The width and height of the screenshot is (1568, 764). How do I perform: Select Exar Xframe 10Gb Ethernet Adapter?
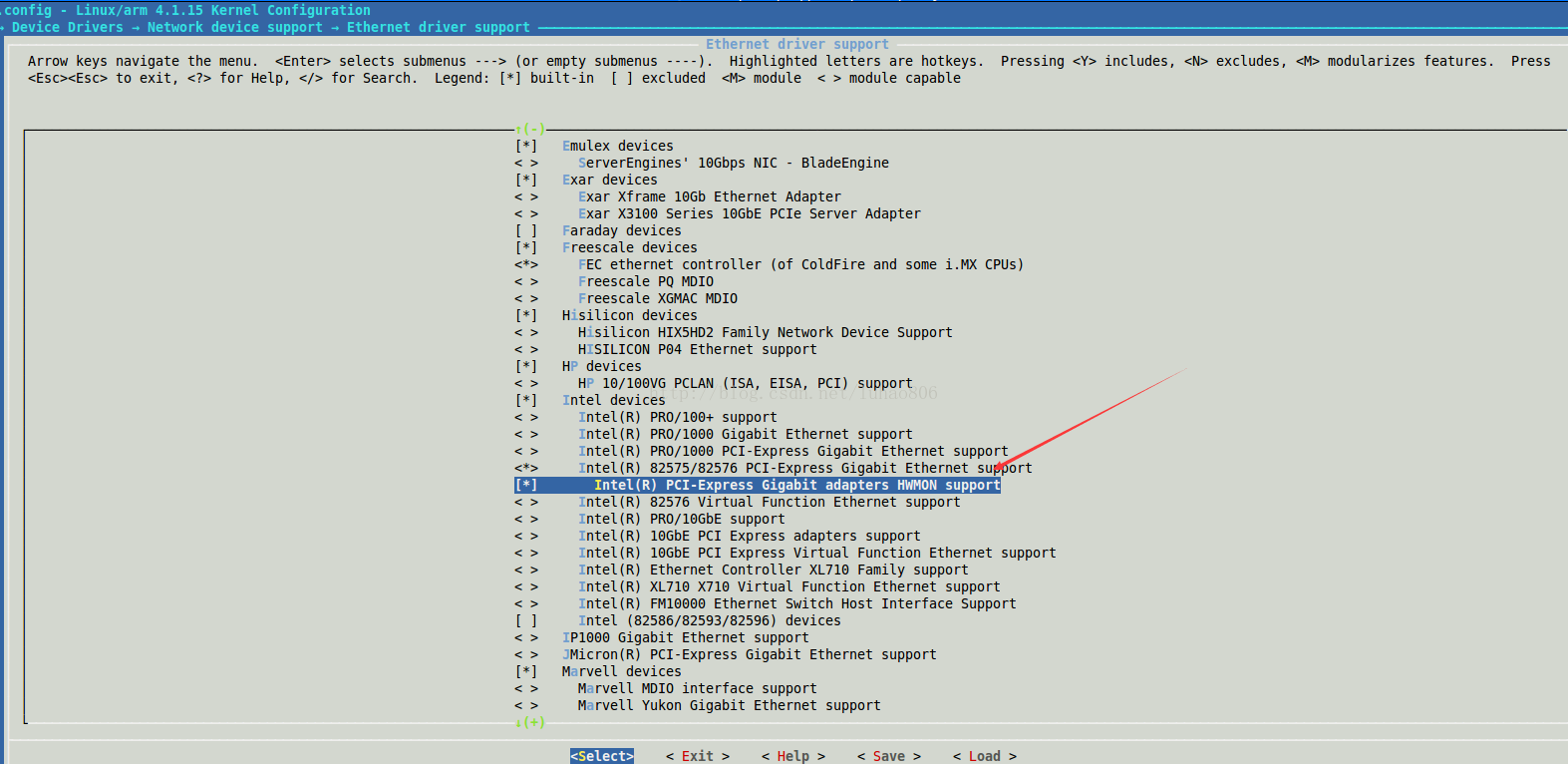point(710,196)
